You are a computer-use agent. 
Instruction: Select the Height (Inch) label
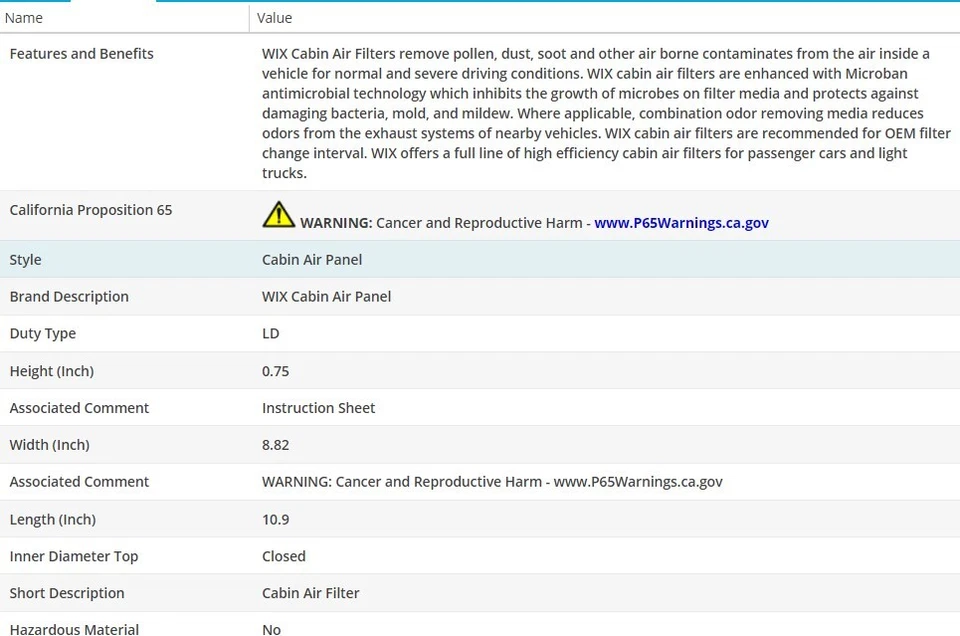(52, 371)
